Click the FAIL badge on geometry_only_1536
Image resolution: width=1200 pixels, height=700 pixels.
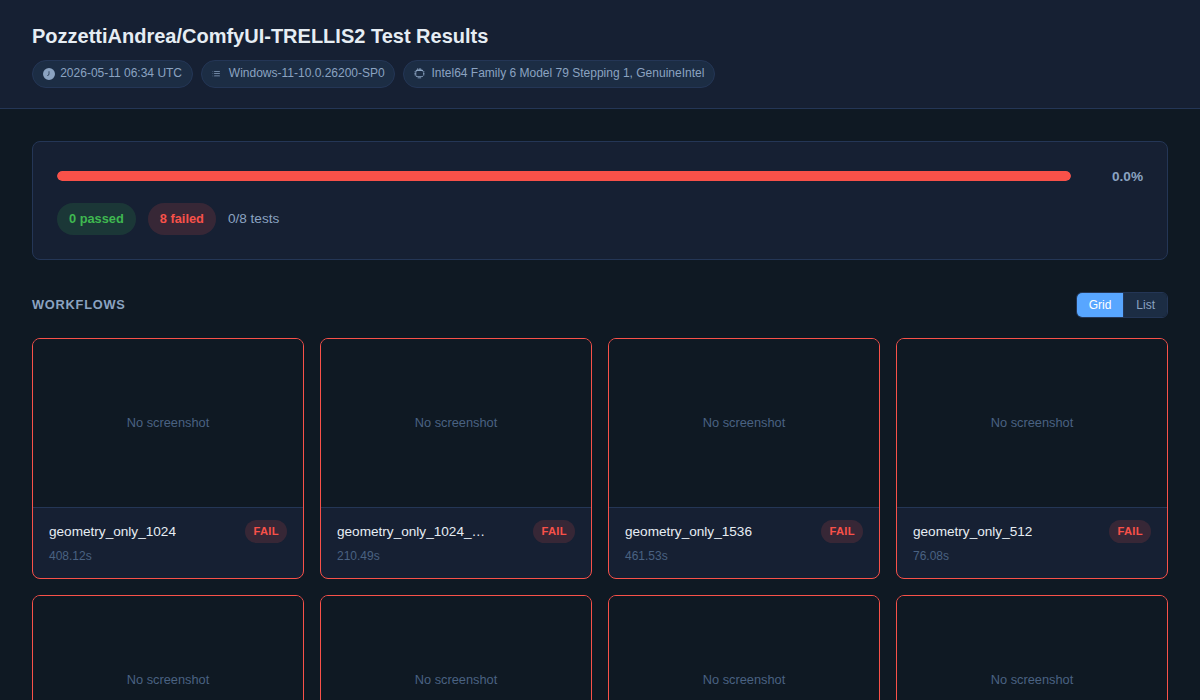[x=842, y=532]
